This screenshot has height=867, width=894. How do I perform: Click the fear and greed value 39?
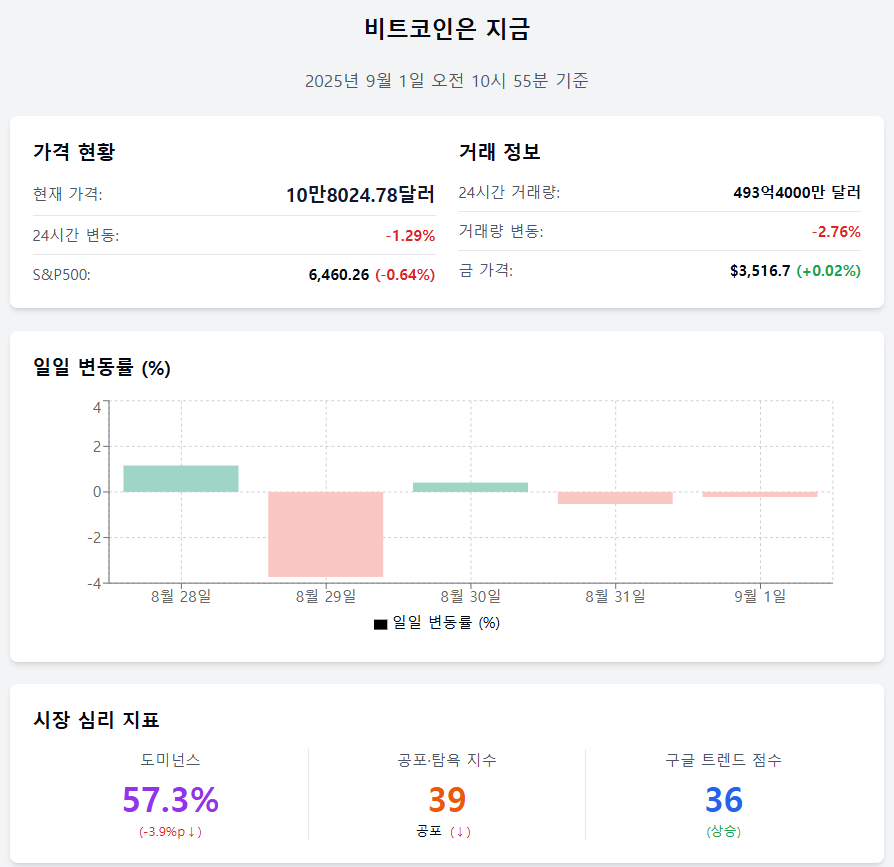click(x=447, y=799)
